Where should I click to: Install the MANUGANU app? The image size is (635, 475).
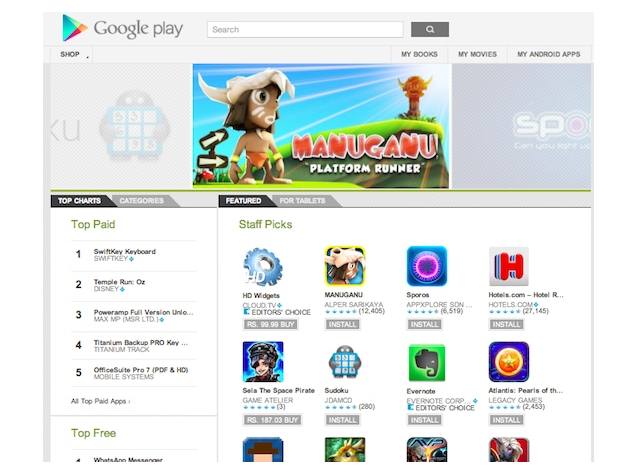click(x=342, y=324)
